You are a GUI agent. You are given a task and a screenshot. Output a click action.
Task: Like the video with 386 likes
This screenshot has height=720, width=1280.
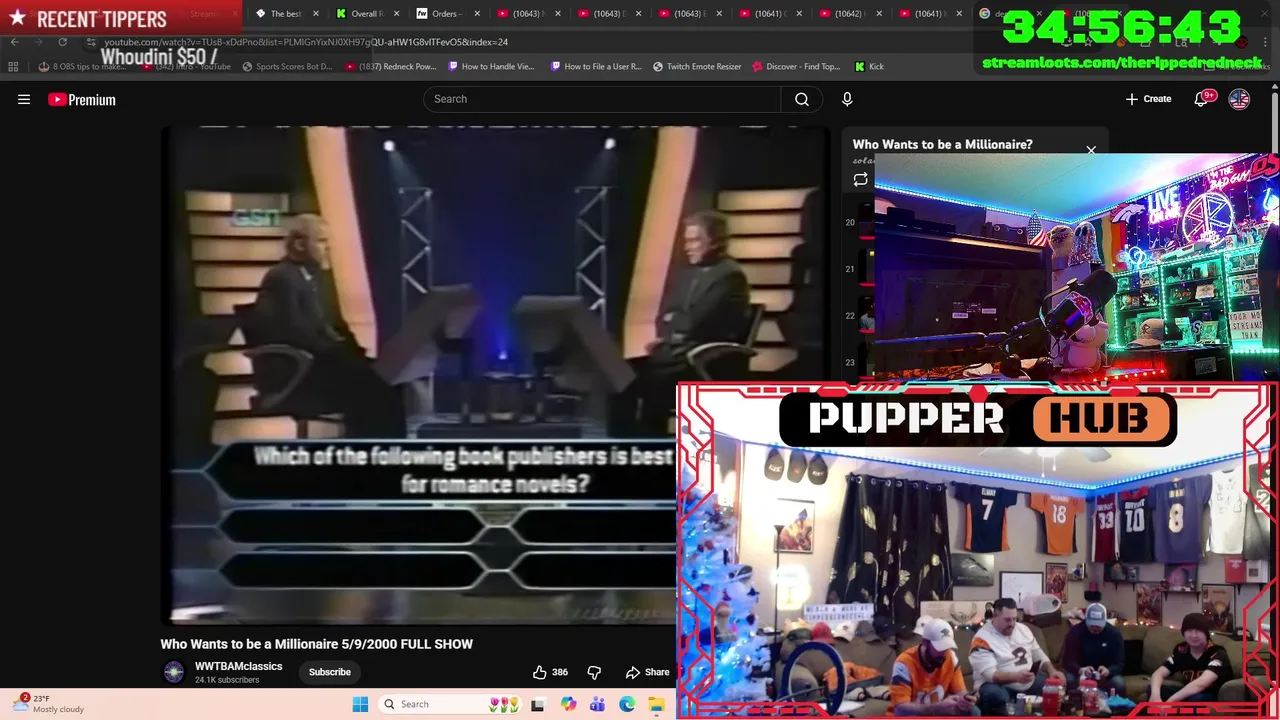point(550,672)
